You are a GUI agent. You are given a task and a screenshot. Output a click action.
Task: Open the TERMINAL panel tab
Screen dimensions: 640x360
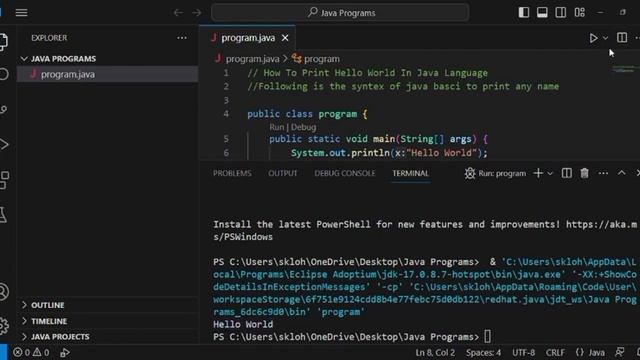pos(411,173)
